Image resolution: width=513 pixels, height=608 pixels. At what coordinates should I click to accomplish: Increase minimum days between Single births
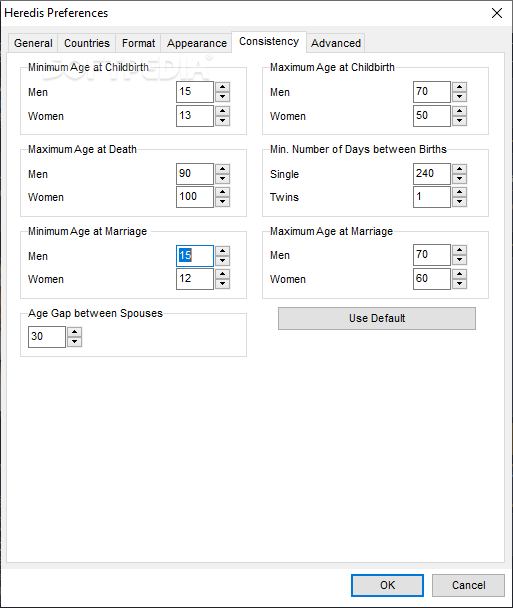(459, 169)
